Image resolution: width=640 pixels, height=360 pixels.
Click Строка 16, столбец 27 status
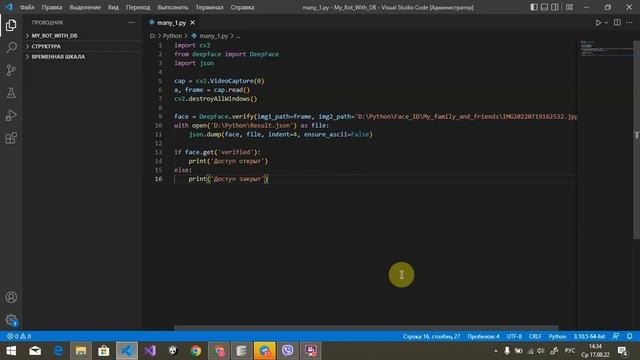(x=431, y=336)
